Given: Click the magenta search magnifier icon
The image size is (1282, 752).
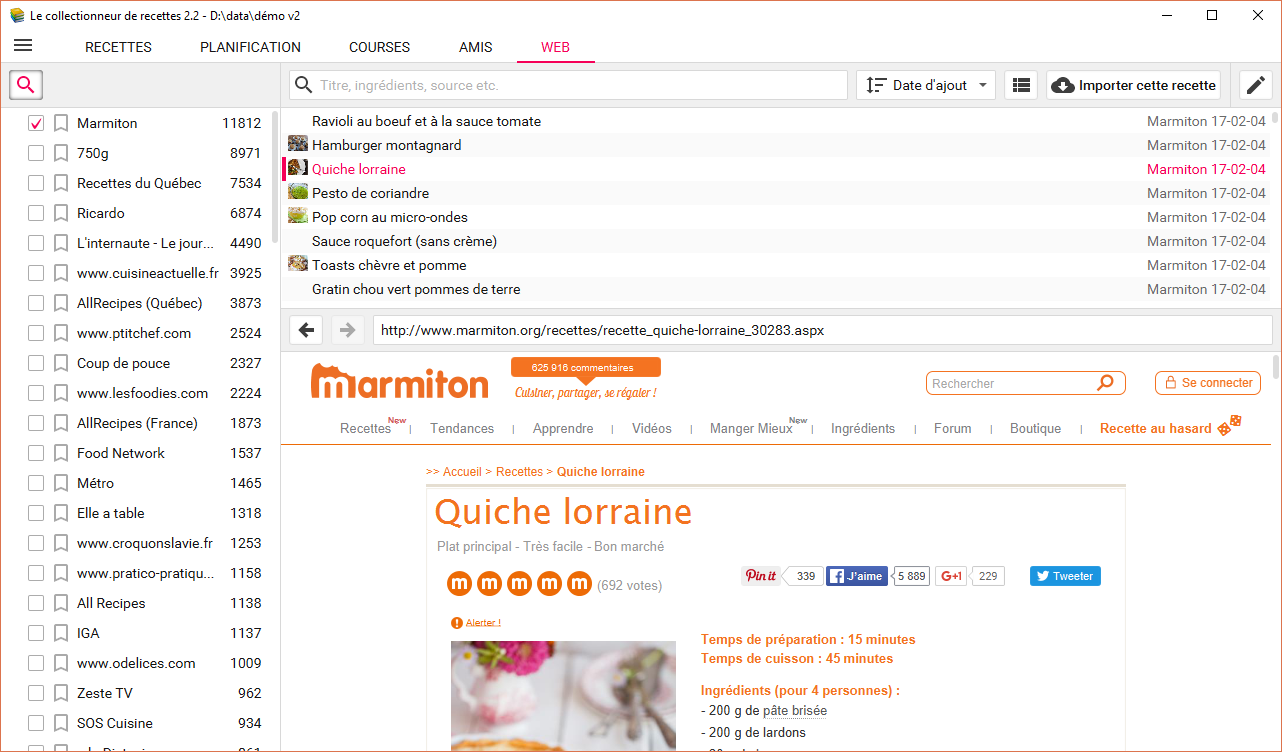Looking at the screenshot, I should coord(26,85).
